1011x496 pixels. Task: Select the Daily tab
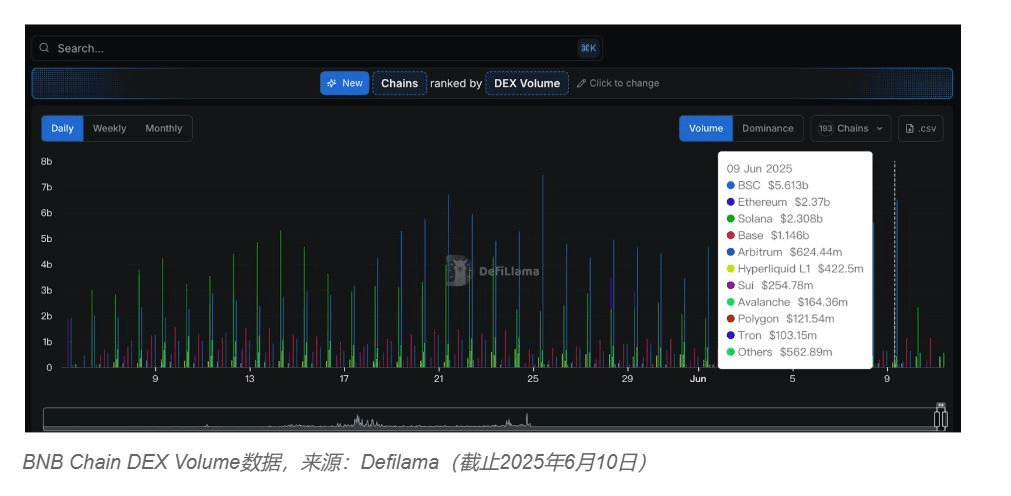pyautogui.click(x=63, y=128)
